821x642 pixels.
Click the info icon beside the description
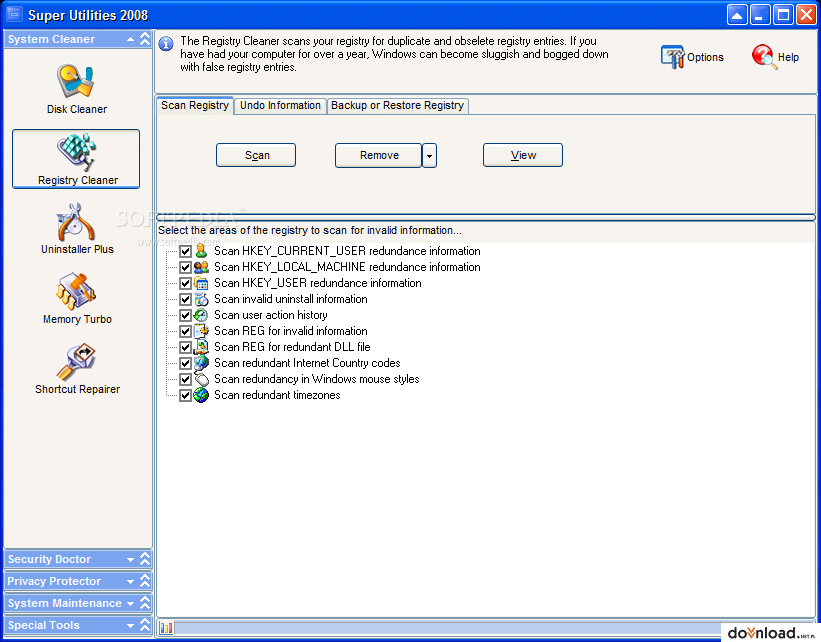[x=166, y=44]
